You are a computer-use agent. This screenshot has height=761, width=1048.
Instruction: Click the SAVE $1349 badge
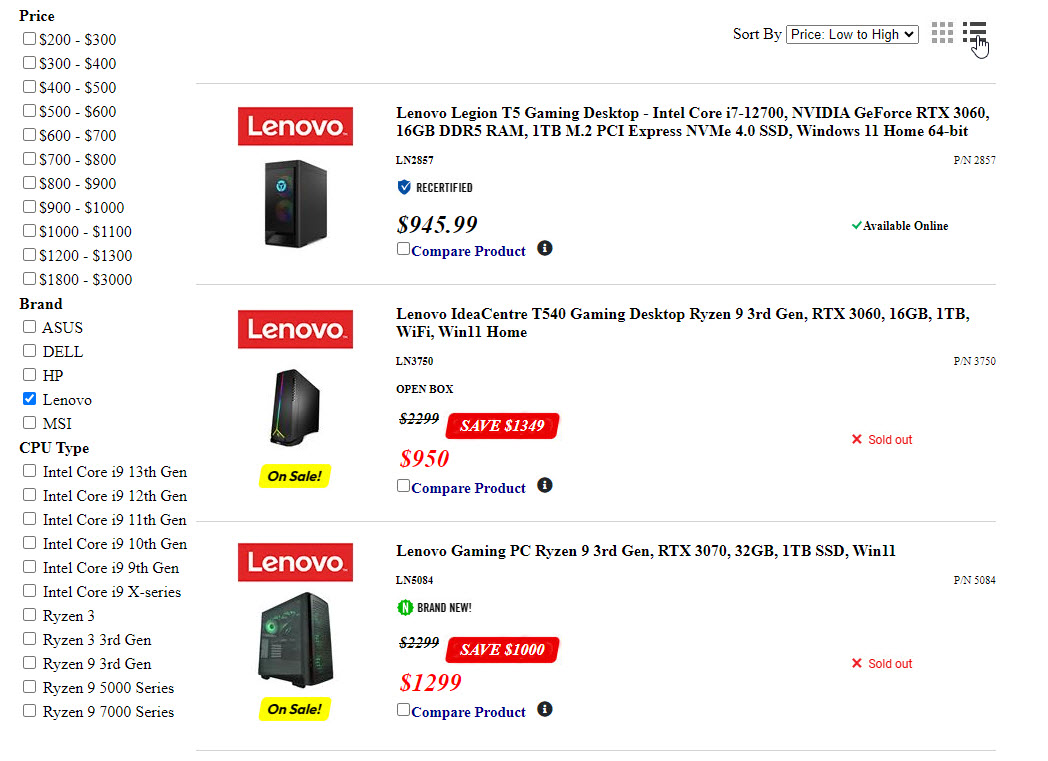(502, 426)
